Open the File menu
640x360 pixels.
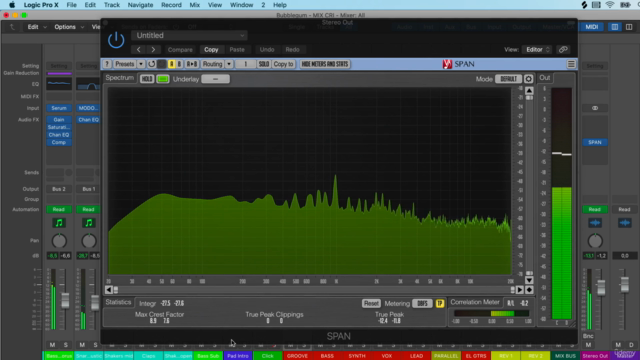tap(71, 5)
